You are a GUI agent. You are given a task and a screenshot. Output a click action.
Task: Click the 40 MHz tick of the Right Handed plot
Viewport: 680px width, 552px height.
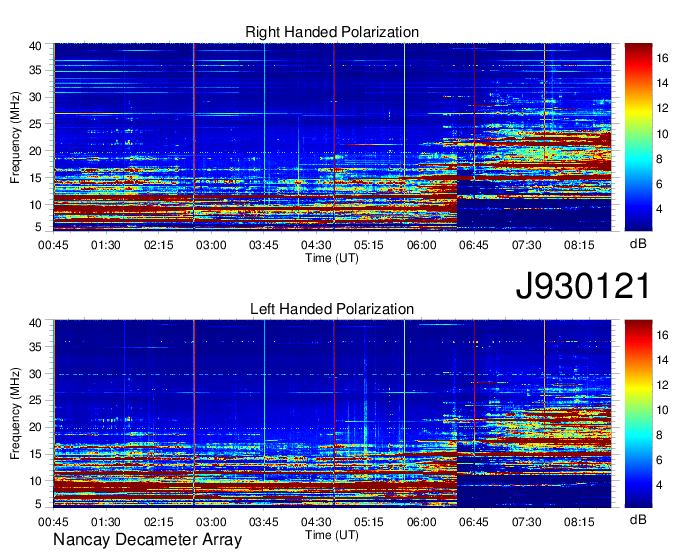click(35, 46)
